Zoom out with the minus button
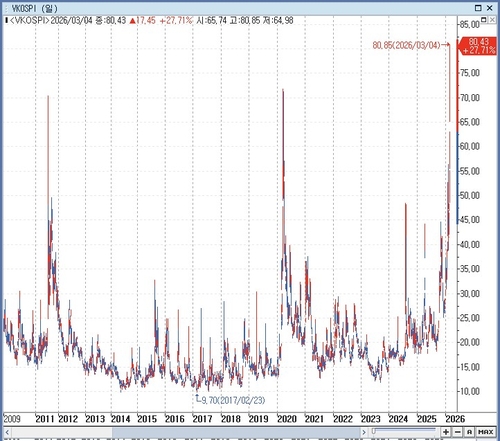Viewport: 500px width, 441px height. tap(458, 432)
